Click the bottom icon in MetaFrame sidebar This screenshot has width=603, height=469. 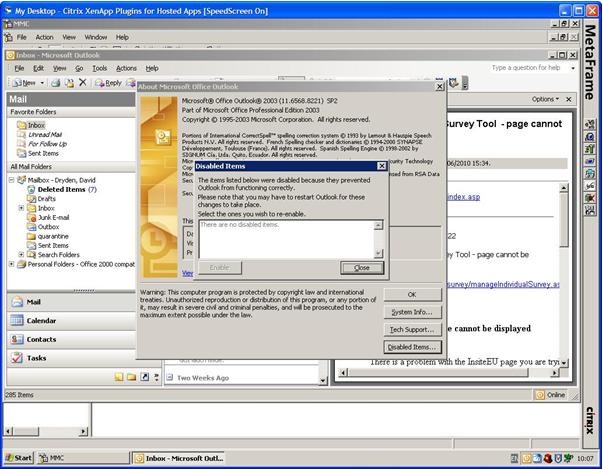coord(590,211)
